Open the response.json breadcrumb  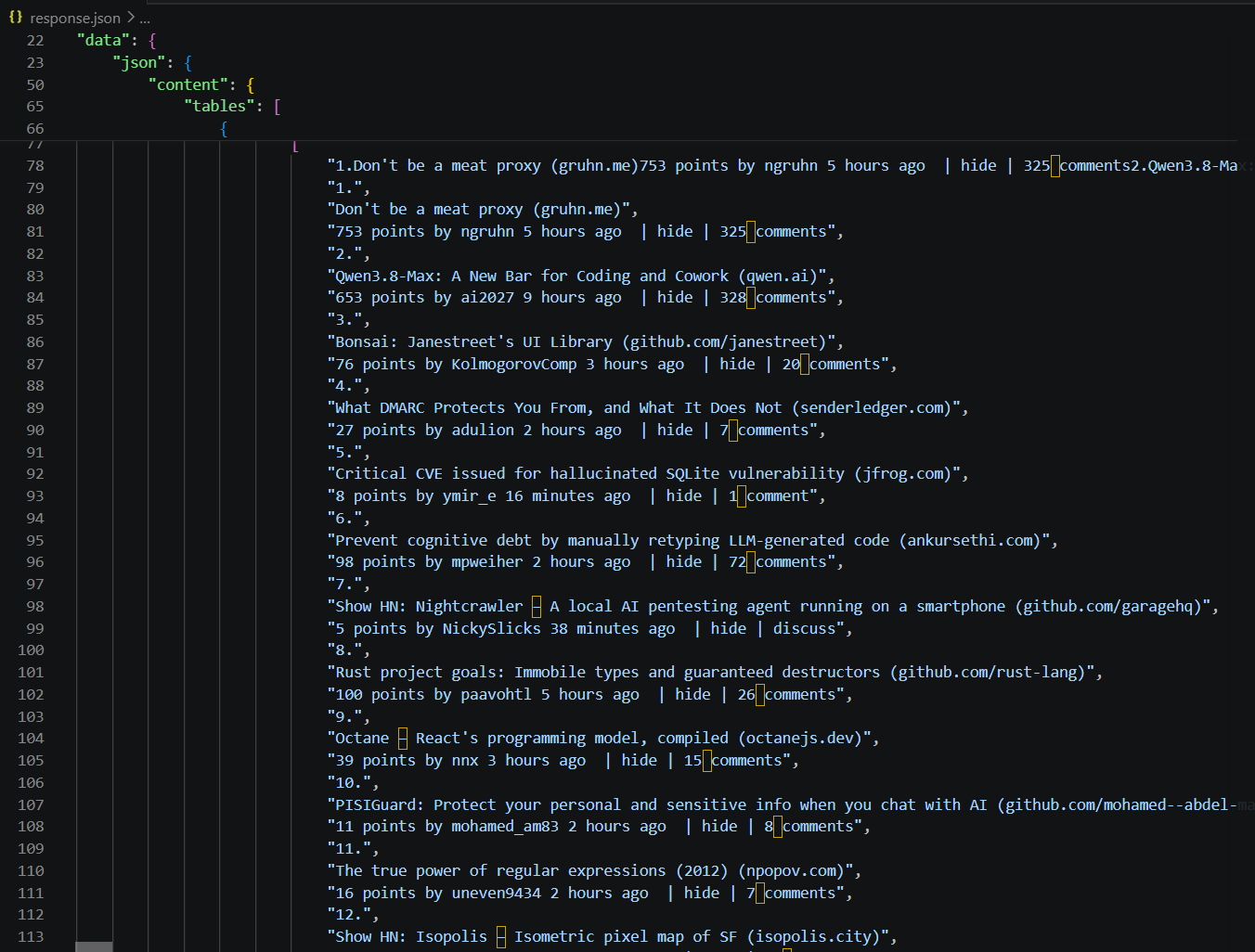click(75, 19)
